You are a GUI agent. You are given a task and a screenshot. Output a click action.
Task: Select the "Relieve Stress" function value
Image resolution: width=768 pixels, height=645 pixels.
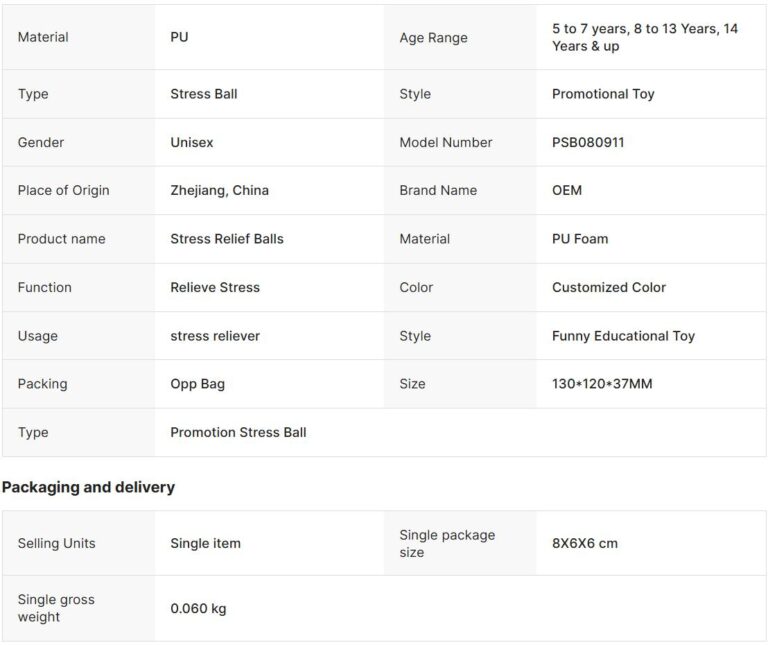click(215, 287)
